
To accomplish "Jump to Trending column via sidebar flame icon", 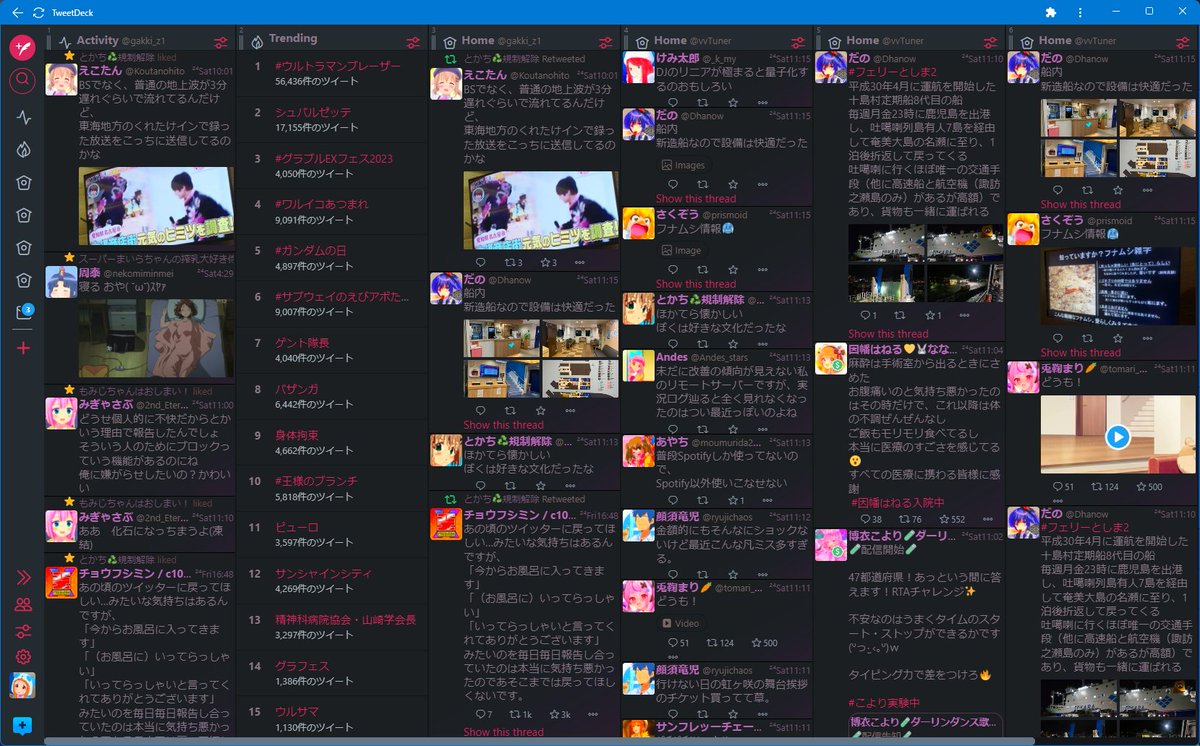I will pyautogui.click(x=23, y=149).
